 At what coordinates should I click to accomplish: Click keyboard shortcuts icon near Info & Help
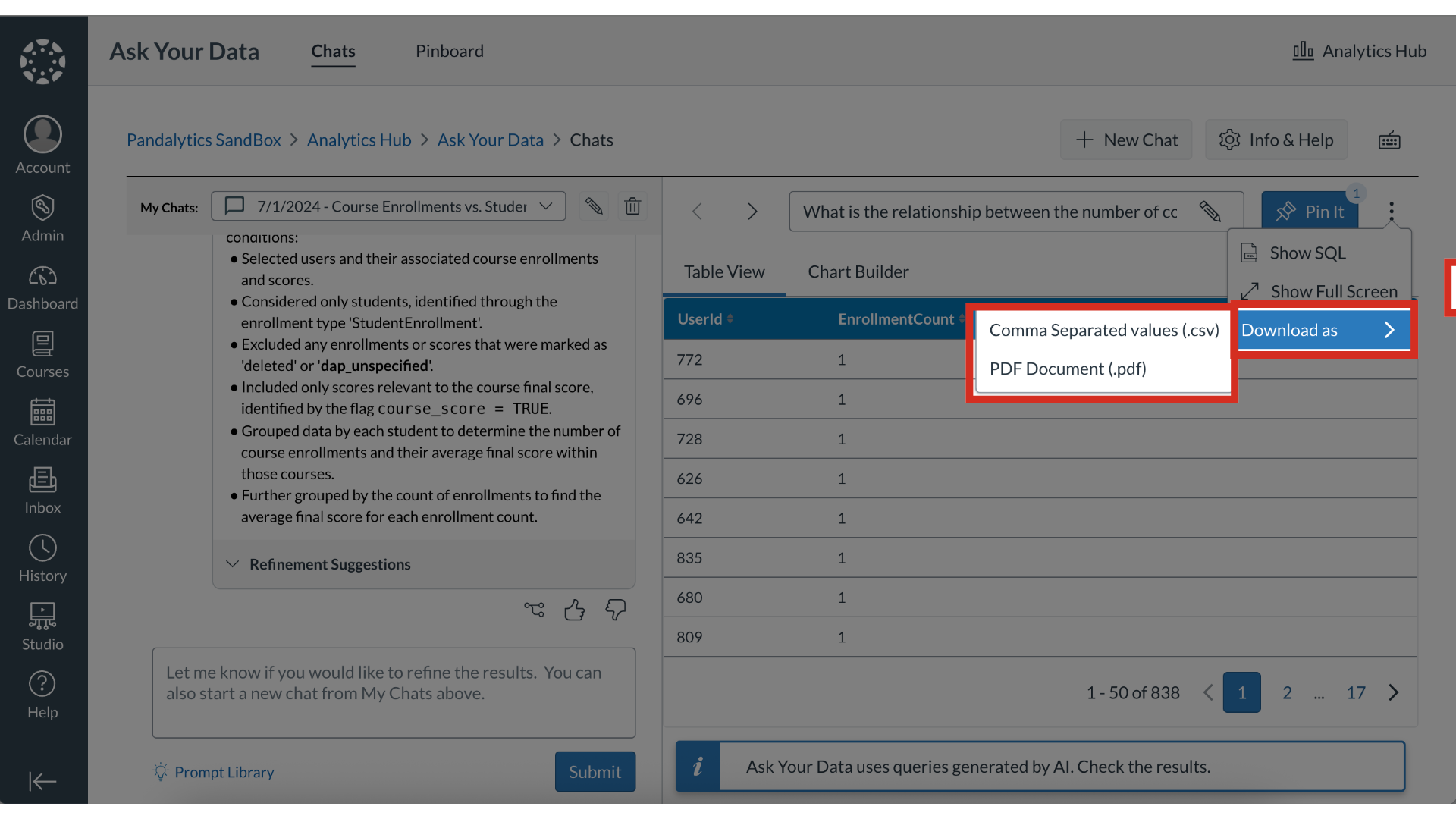pos(1389,140)
